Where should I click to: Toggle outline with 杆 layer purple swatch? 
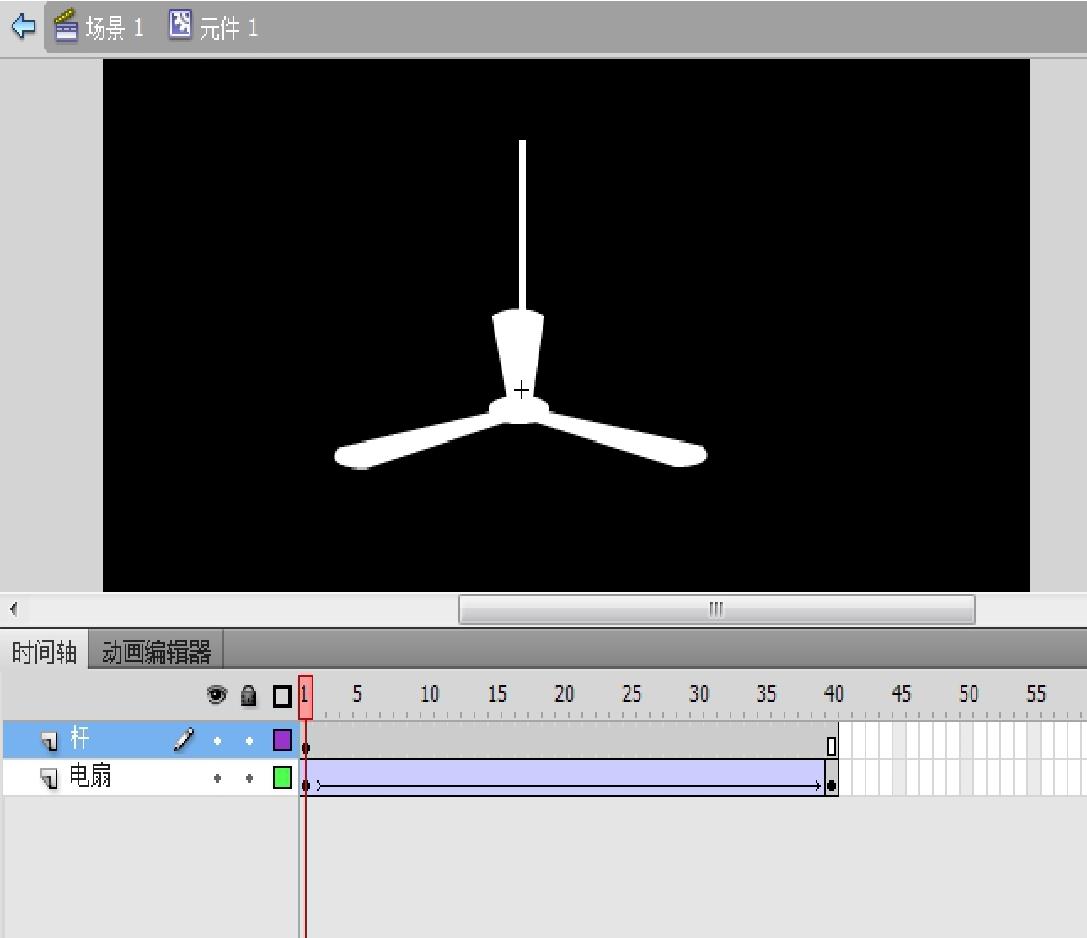(282, 741)
